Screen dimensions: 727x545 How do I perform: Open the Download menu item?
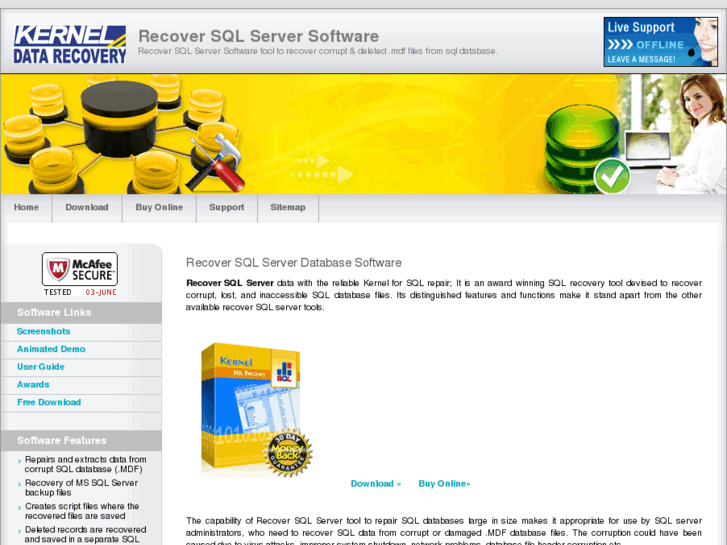coord(87,208)
